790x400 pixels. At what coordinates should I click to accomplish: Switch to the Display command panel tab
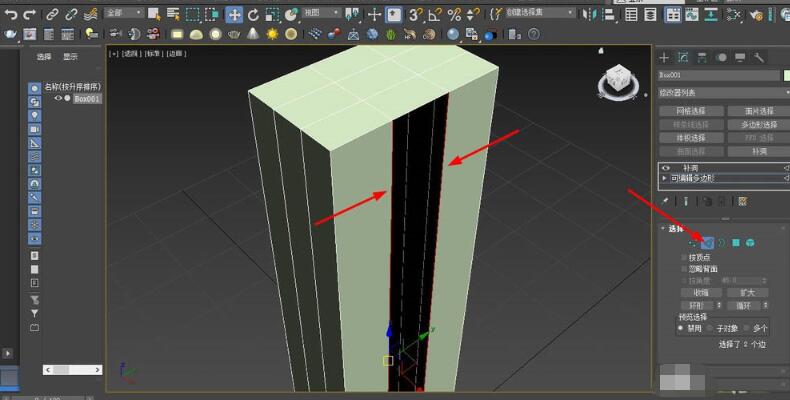(740, 57)
